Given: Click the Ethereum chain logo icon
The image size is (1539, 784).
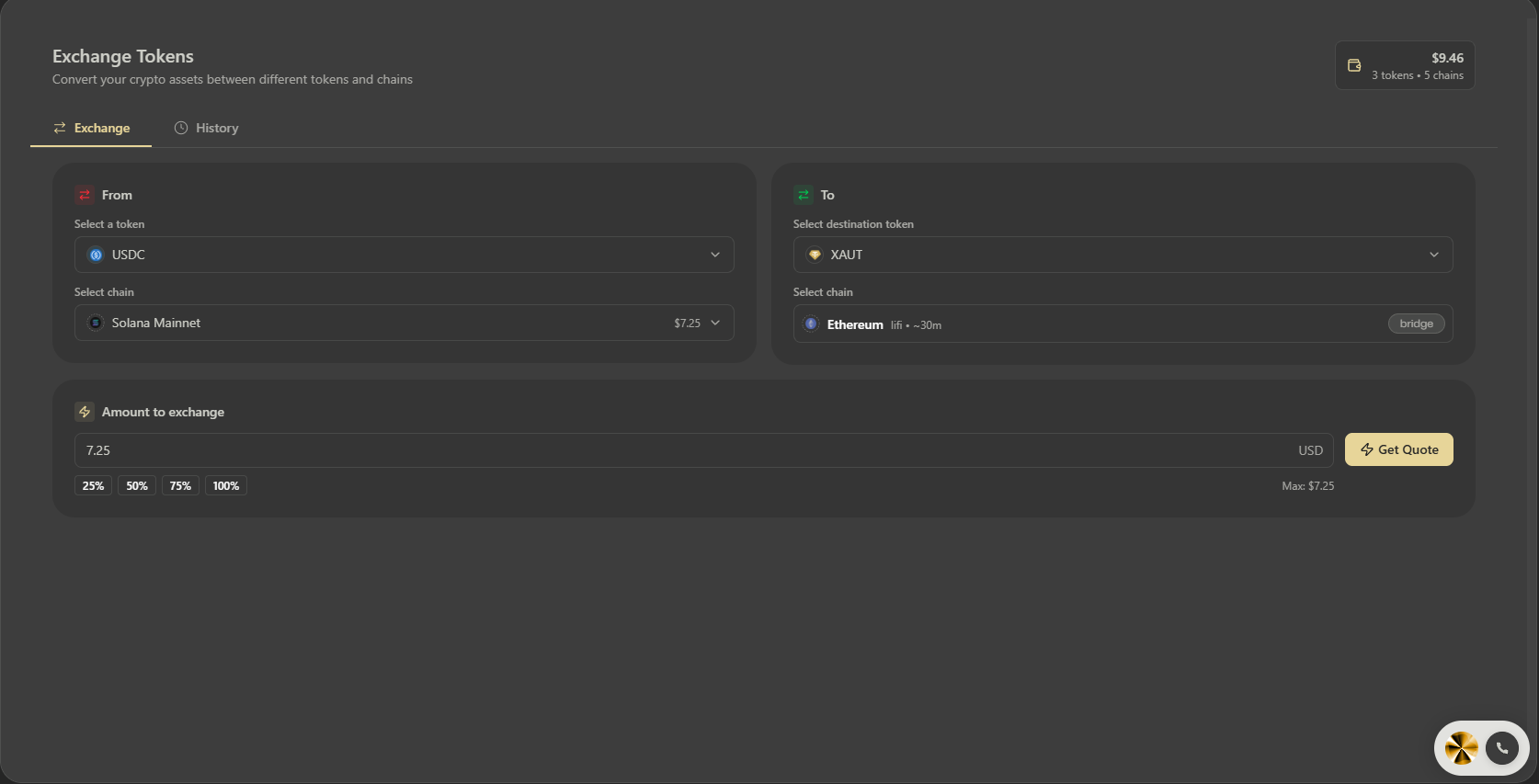Looking at the screenshot, I should click(811, 324).
